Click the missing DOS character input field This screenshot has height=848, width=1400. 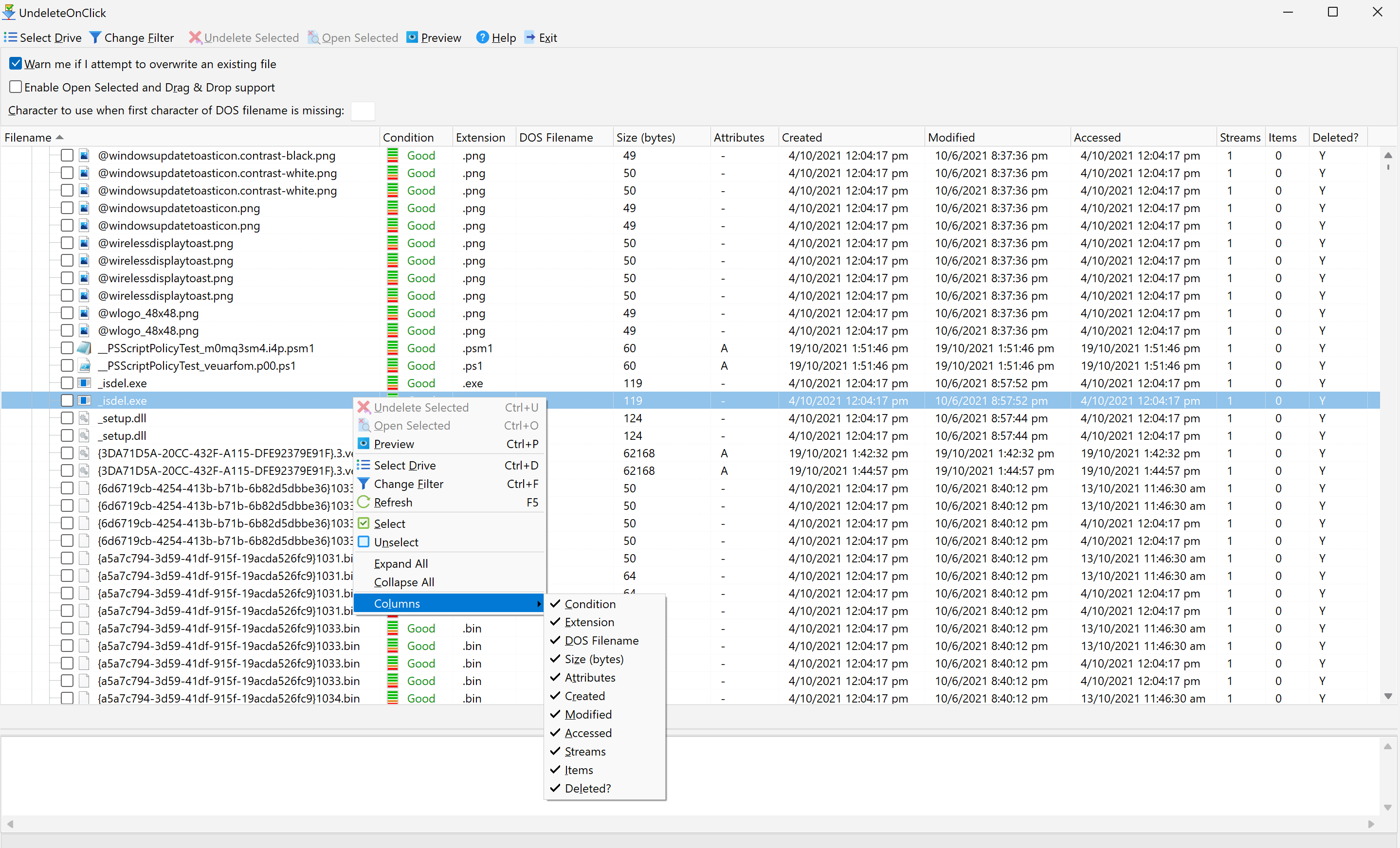pyautogui.click(x=363, y=111)
